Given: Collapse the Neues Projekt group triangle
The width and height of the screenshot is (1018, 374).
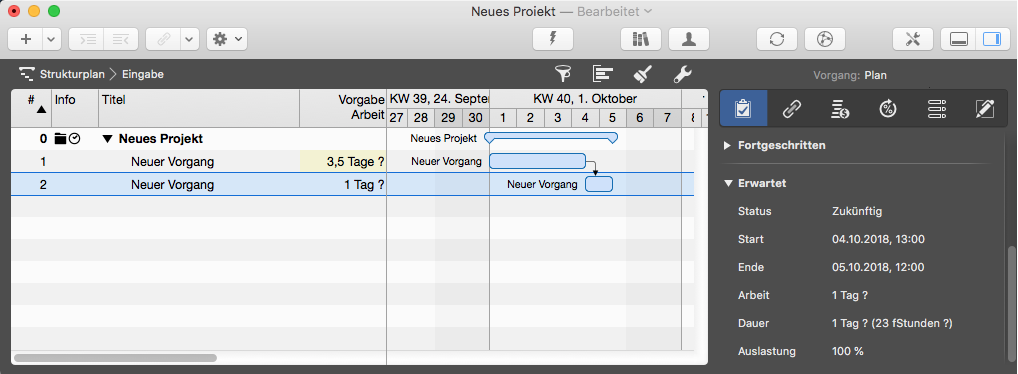Looking at the screenshot, I should [x=108, y=139].
